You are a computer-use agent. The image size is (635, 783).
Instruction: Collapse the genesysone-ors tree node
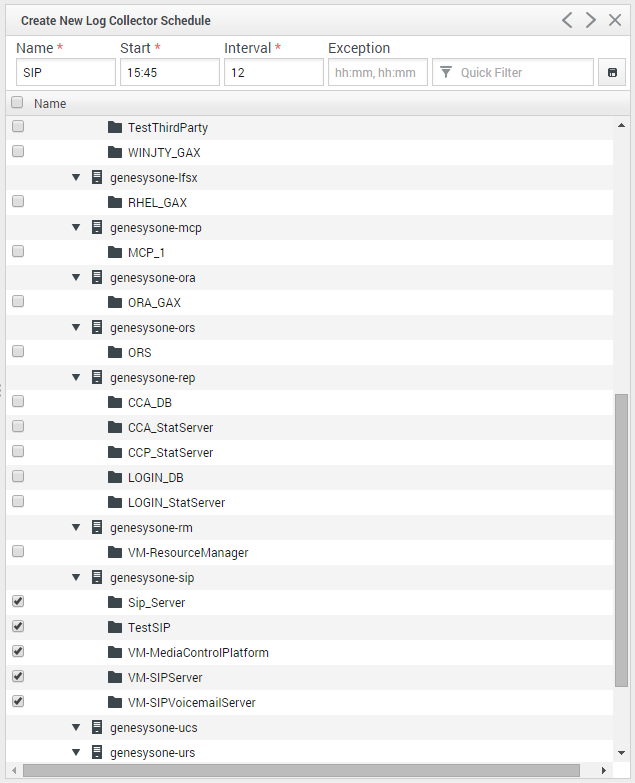click(x=76, y=328)
